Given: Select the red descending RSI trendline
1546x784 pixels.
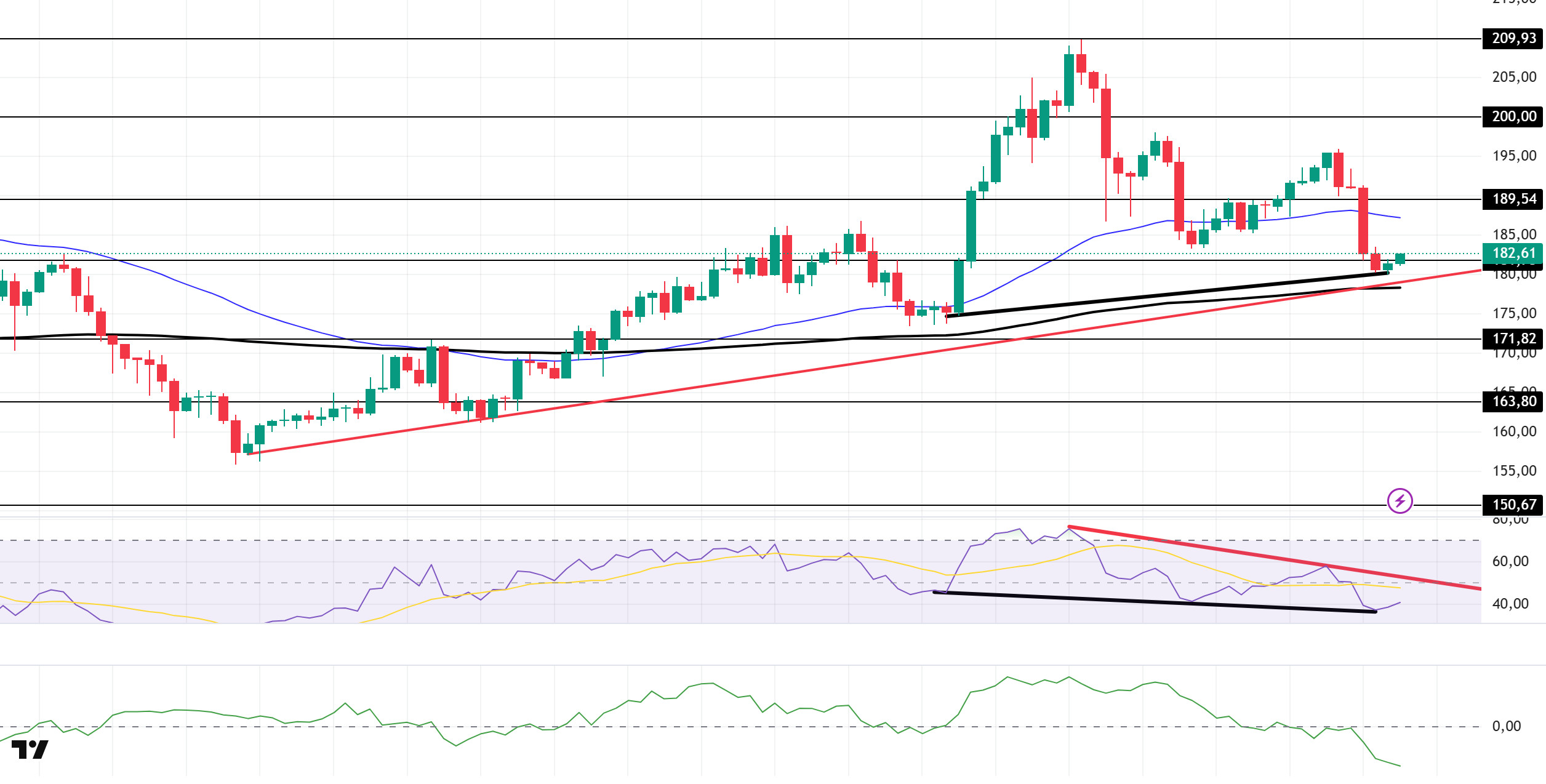Looking at the screenshot, I should (1274, 558).
